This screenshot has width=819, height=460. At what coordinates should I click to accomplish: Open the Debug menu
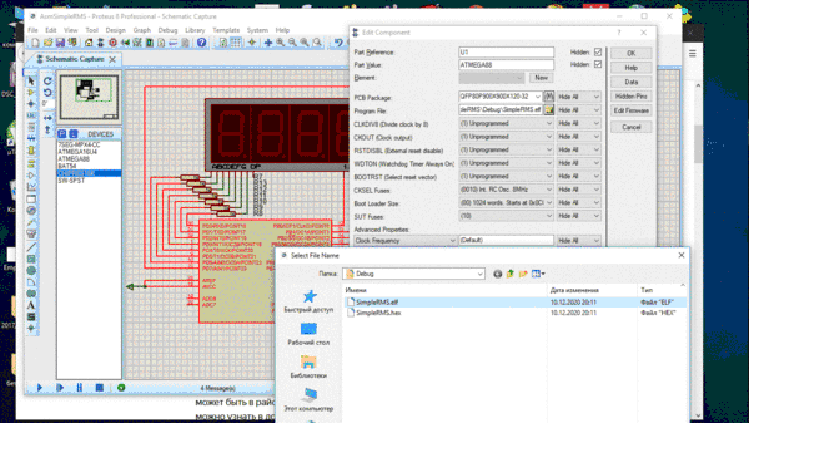pos(168,30)
